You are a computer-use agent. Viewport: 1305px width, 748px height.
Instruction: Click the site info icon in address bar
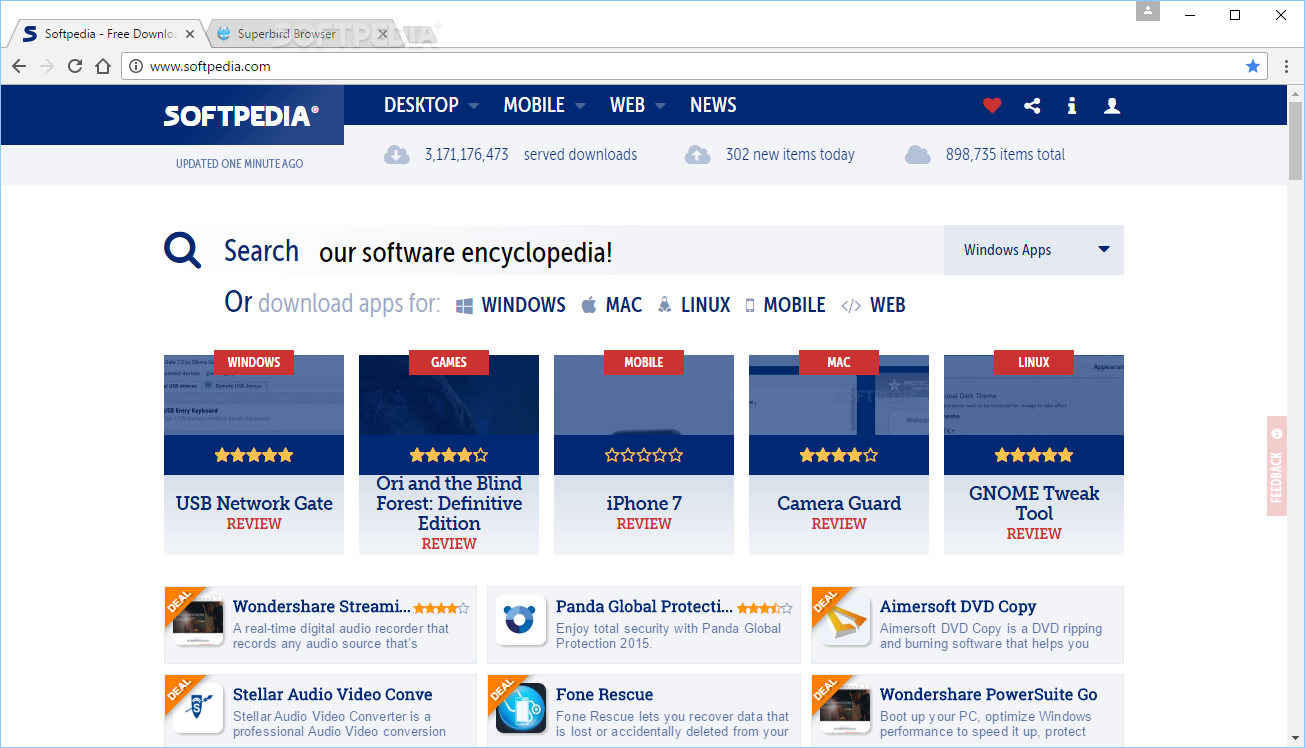point(136,66)
